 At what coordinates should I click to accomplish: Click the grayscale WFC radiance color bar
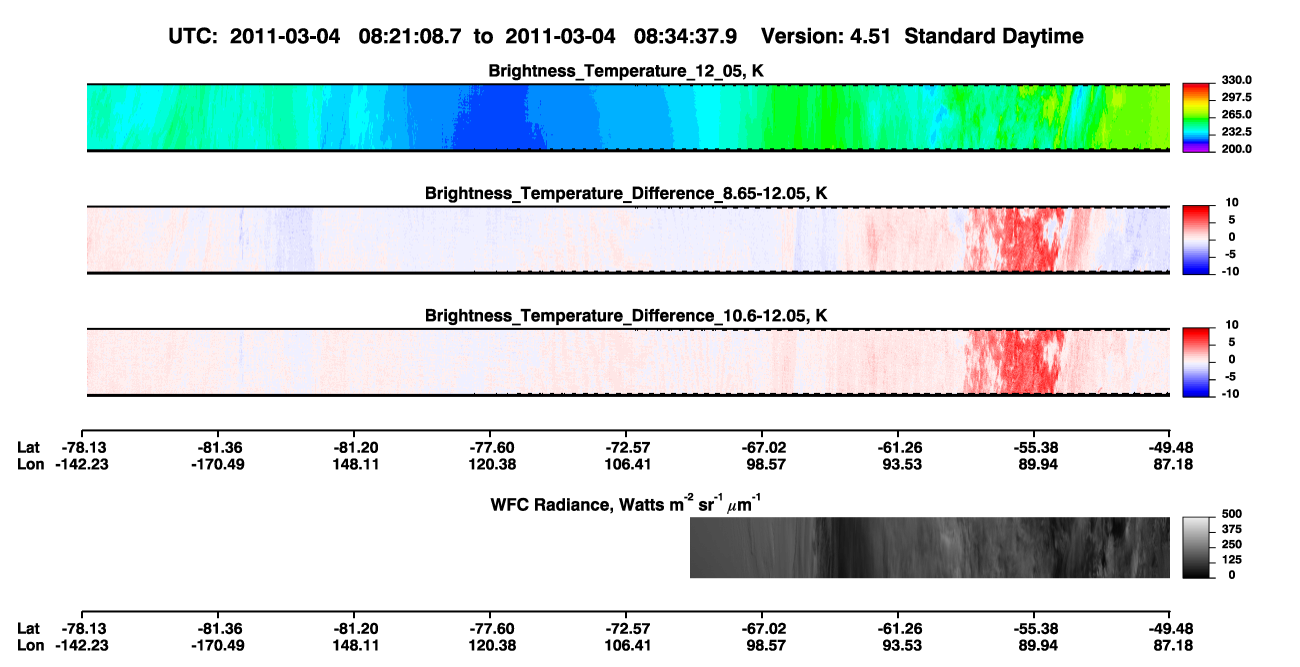coord(1197,547)
